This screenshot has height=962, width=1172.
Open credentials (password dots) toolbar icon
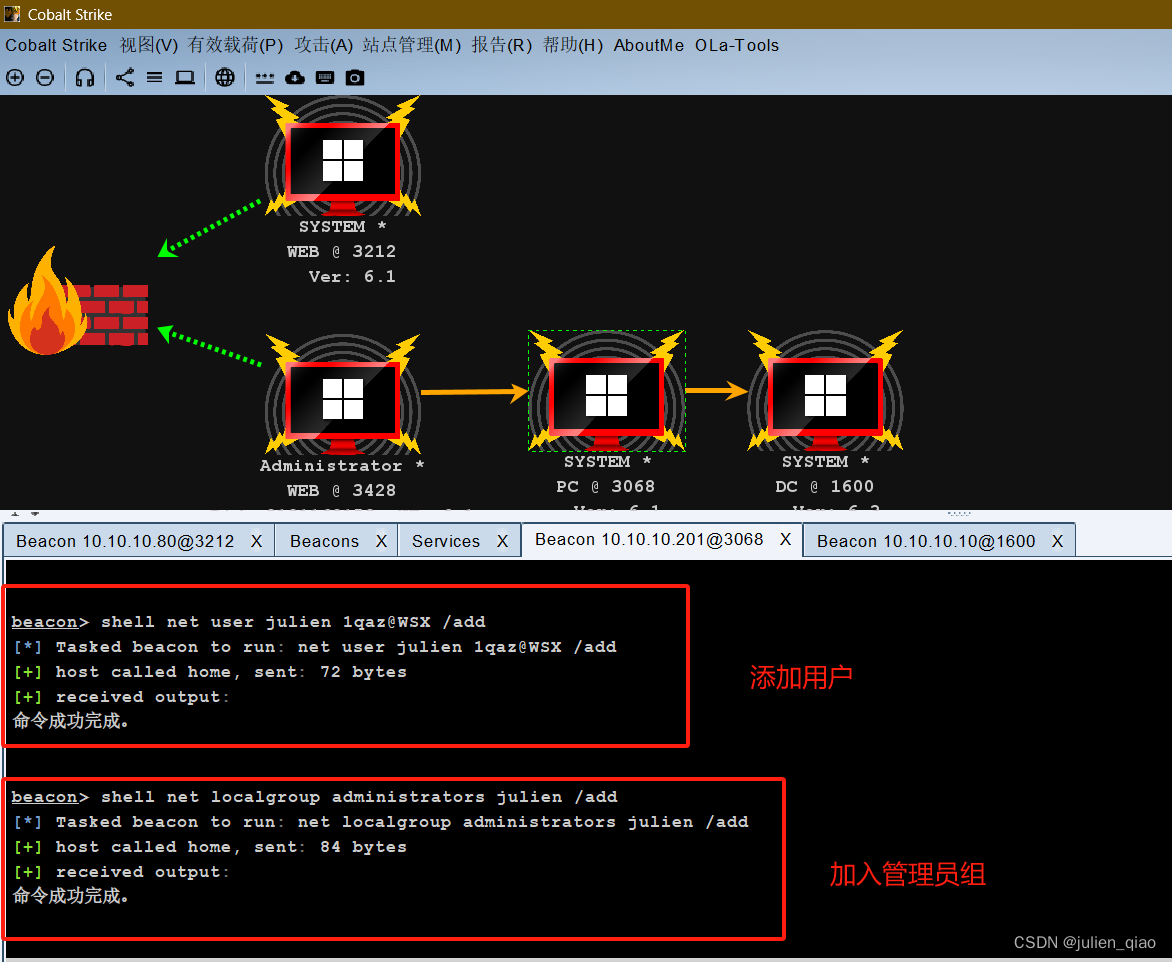[x=265, y=78]
